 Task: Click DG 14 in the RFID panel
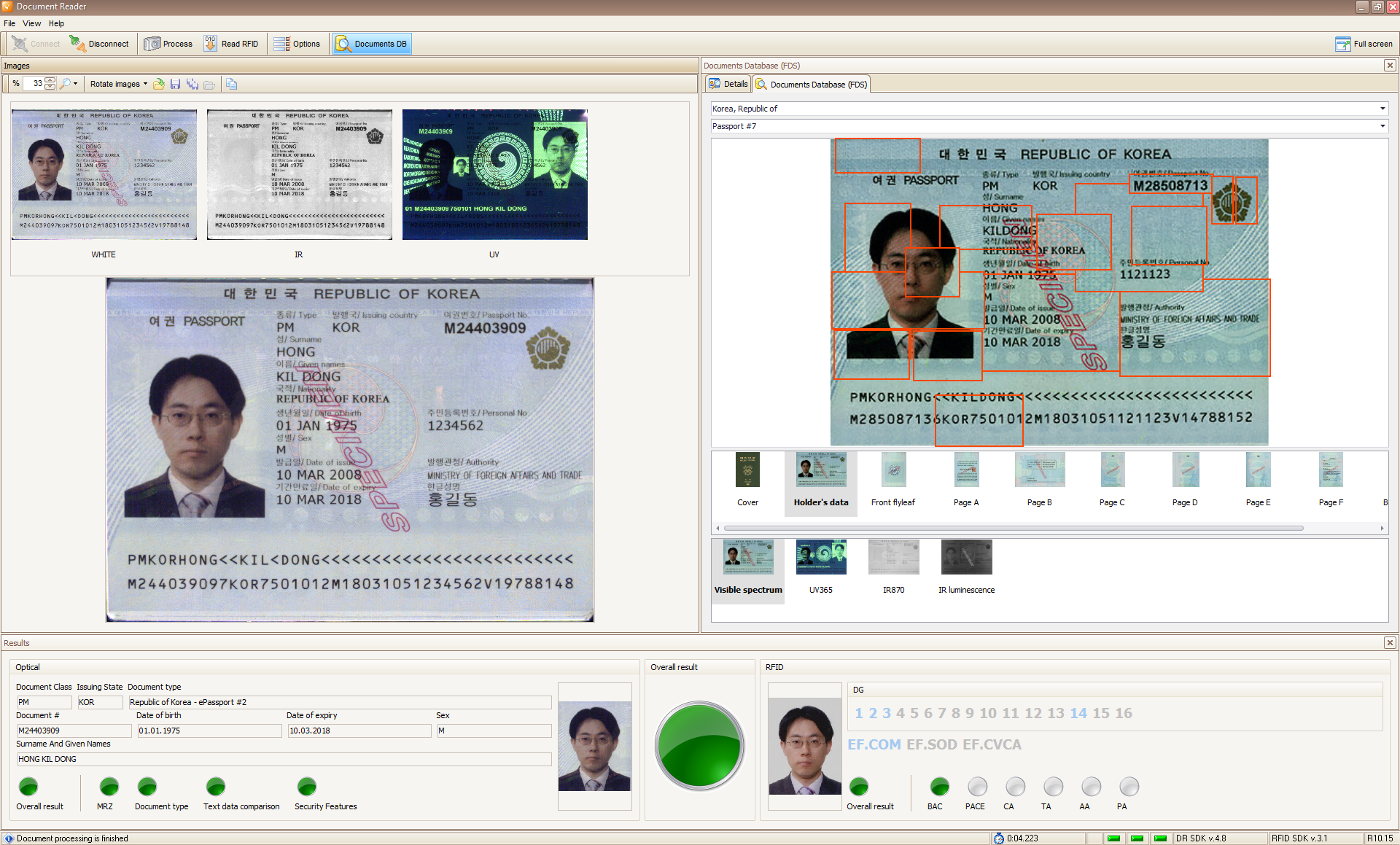[1078, 713]
